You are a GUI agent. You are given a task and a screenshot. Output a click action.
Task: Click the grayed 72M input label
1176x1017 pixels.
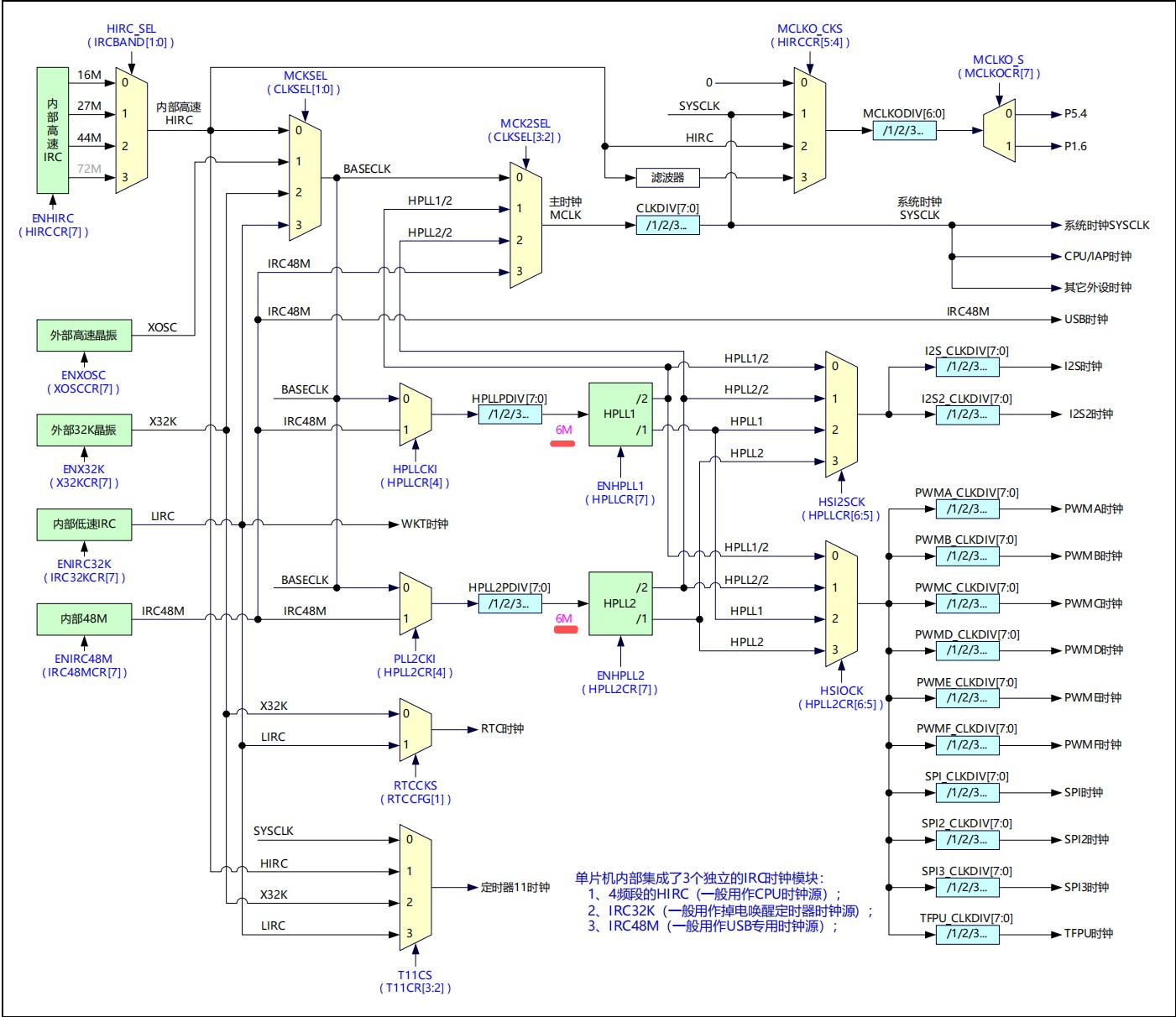(x=89, y=169)
